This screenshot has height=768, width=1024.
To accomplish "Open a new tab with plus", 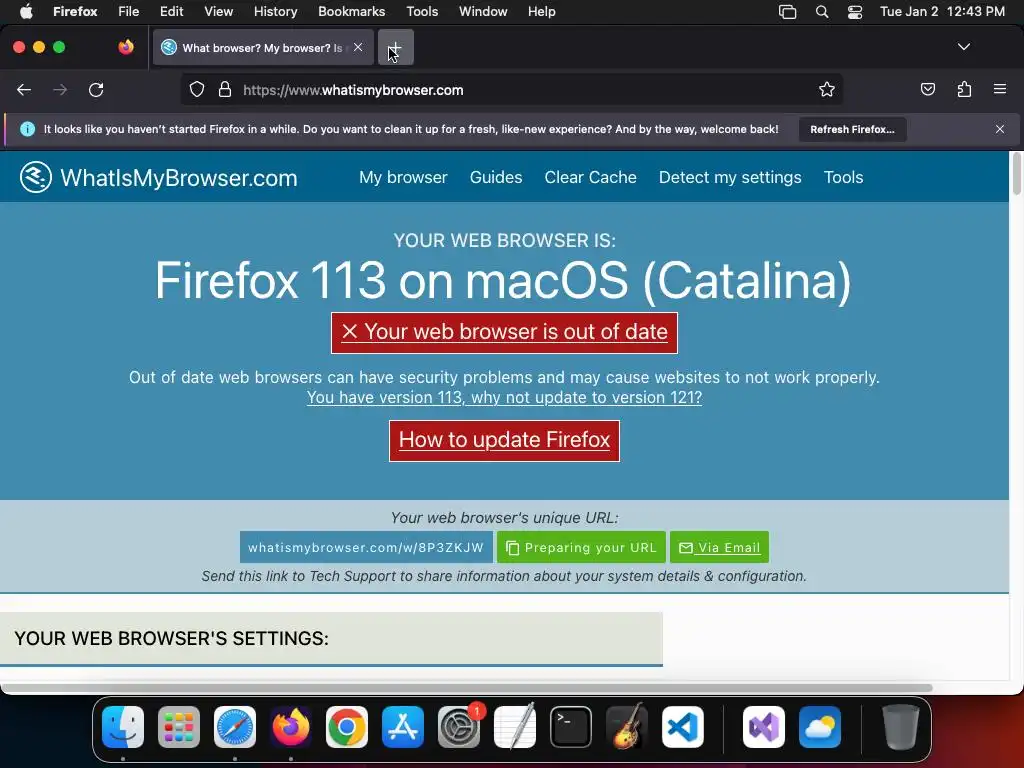I will 395,47.
